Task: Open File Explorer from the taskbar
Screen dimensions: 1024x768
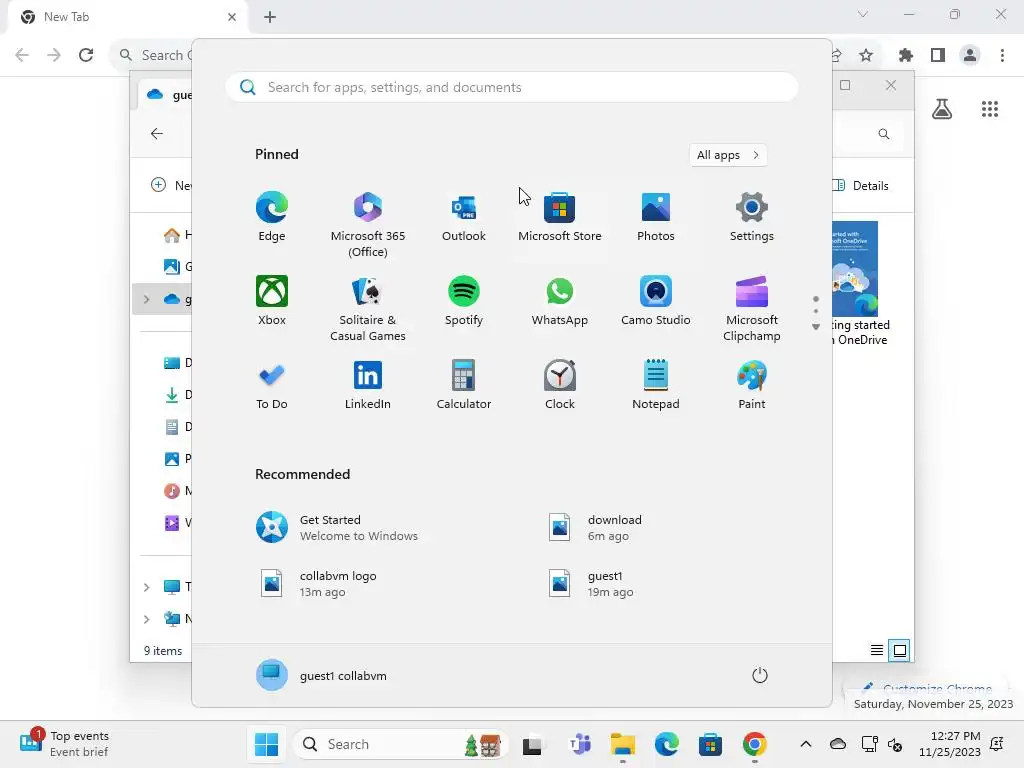Action: click(x=623, y=744)
